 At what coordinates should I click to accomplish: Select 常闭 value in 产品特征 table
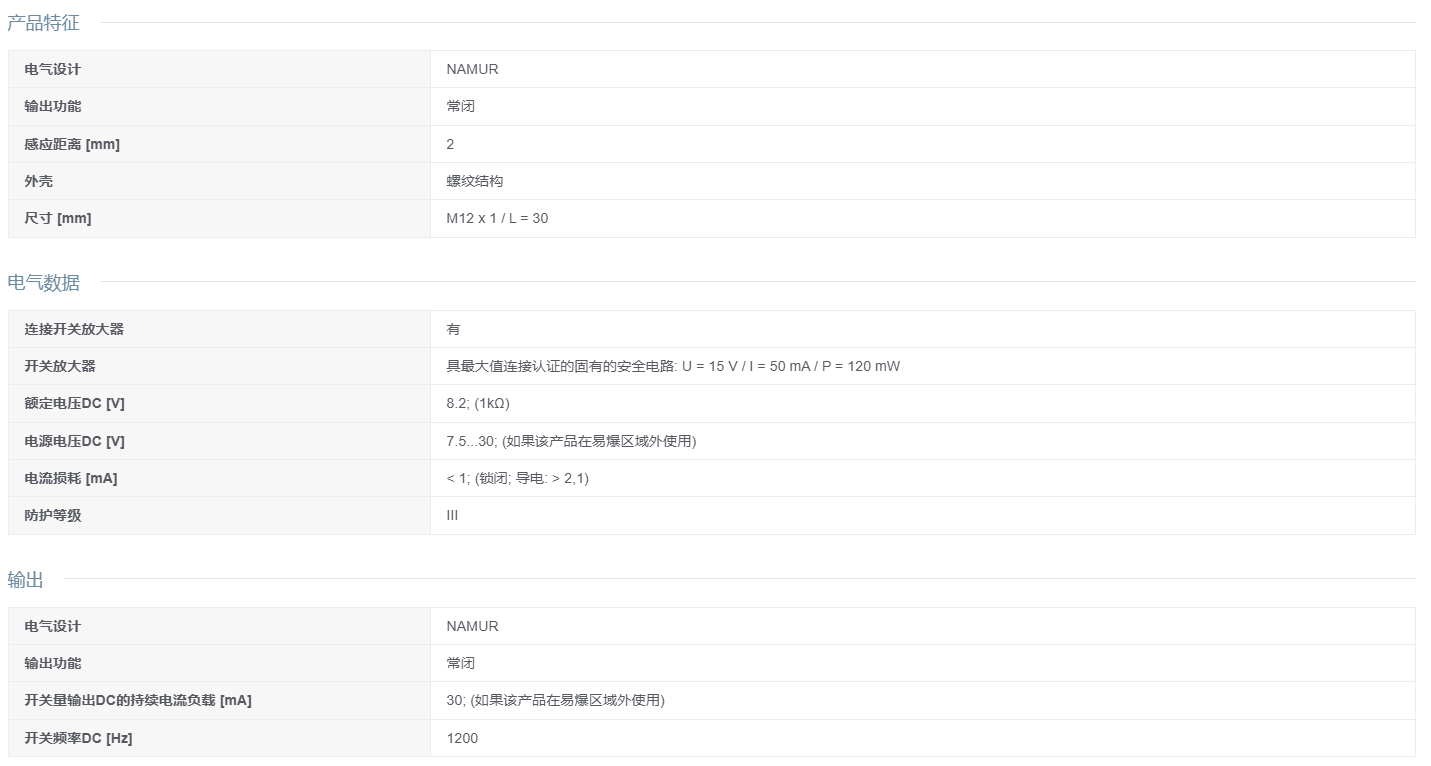461,106
